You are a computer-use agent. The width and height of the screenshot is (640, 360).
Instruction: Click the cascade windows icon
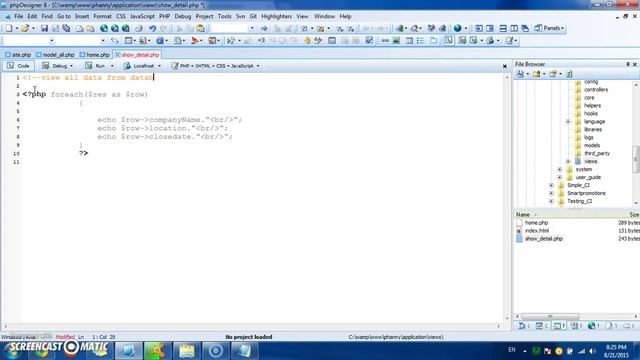525,28
